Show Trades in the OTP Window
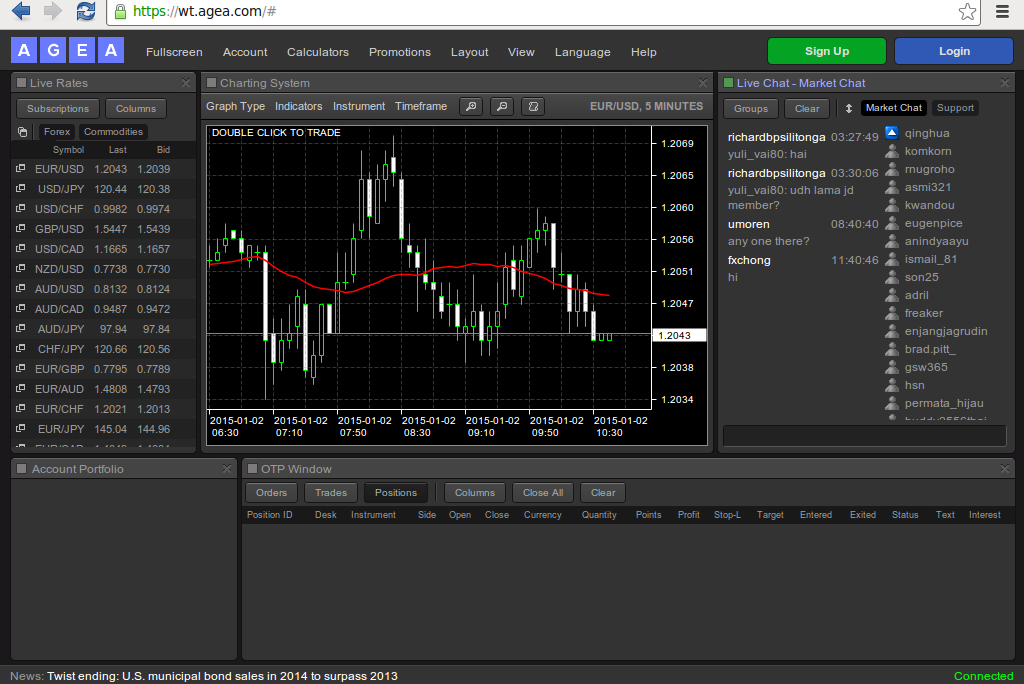1024x684 pixels. click(x=330, y=492)
